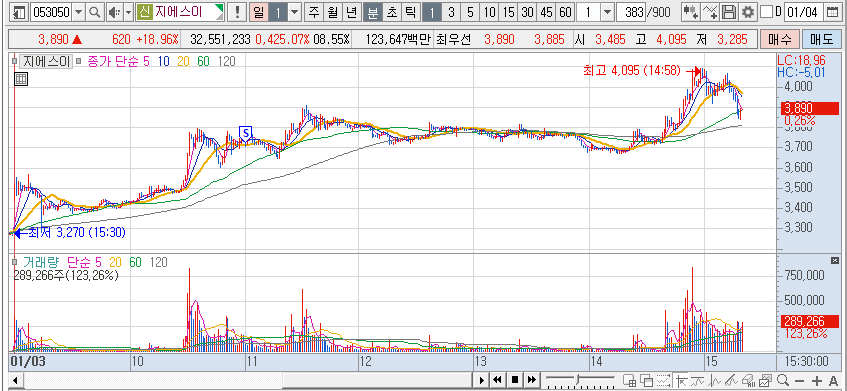Open the stock search magnifier icon
The width and height of the screenshot is (847, 391).
pyautogui.click(x=95, y=12)
